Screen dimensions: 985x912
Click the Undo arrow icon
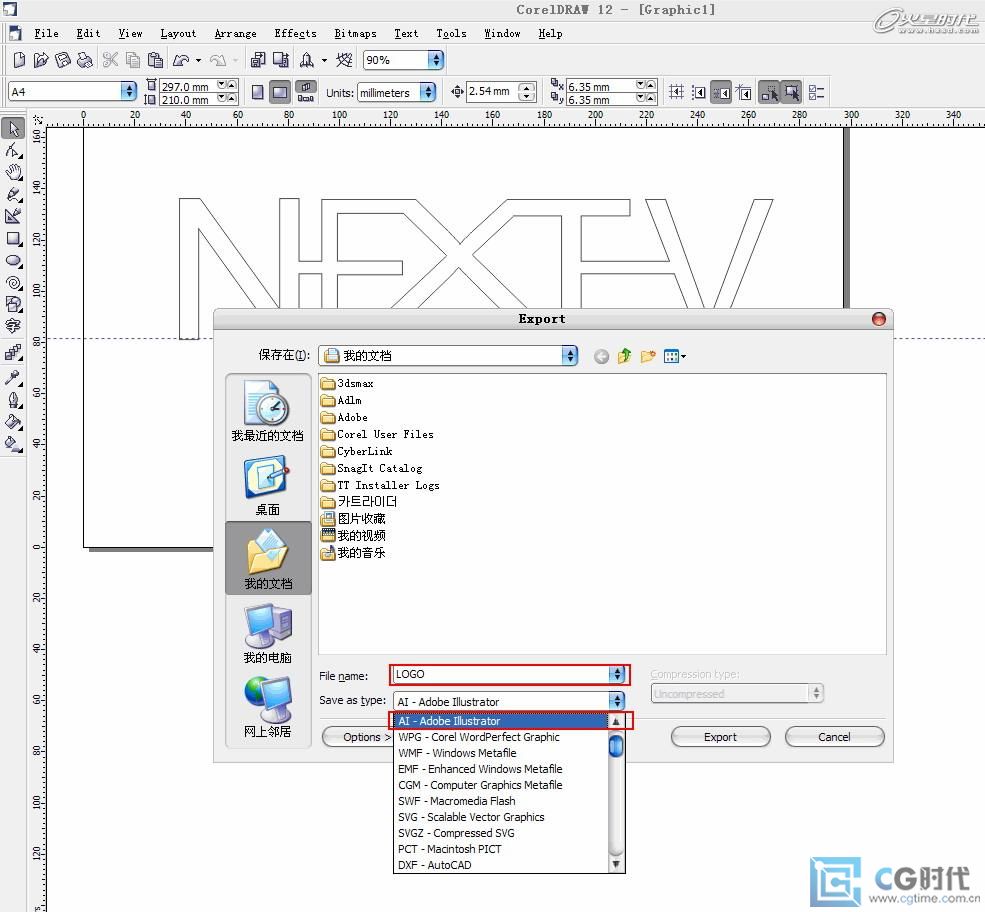click(x=181, y=60)
